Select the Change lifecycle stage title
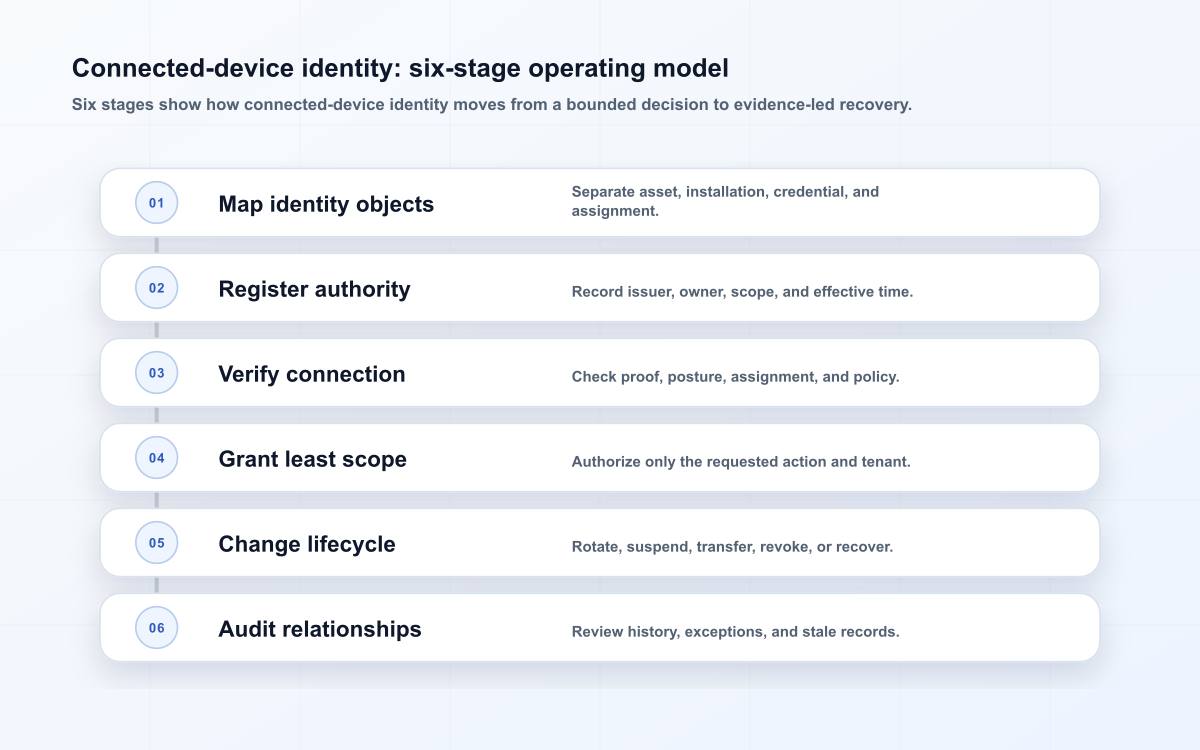 point(307,544)
